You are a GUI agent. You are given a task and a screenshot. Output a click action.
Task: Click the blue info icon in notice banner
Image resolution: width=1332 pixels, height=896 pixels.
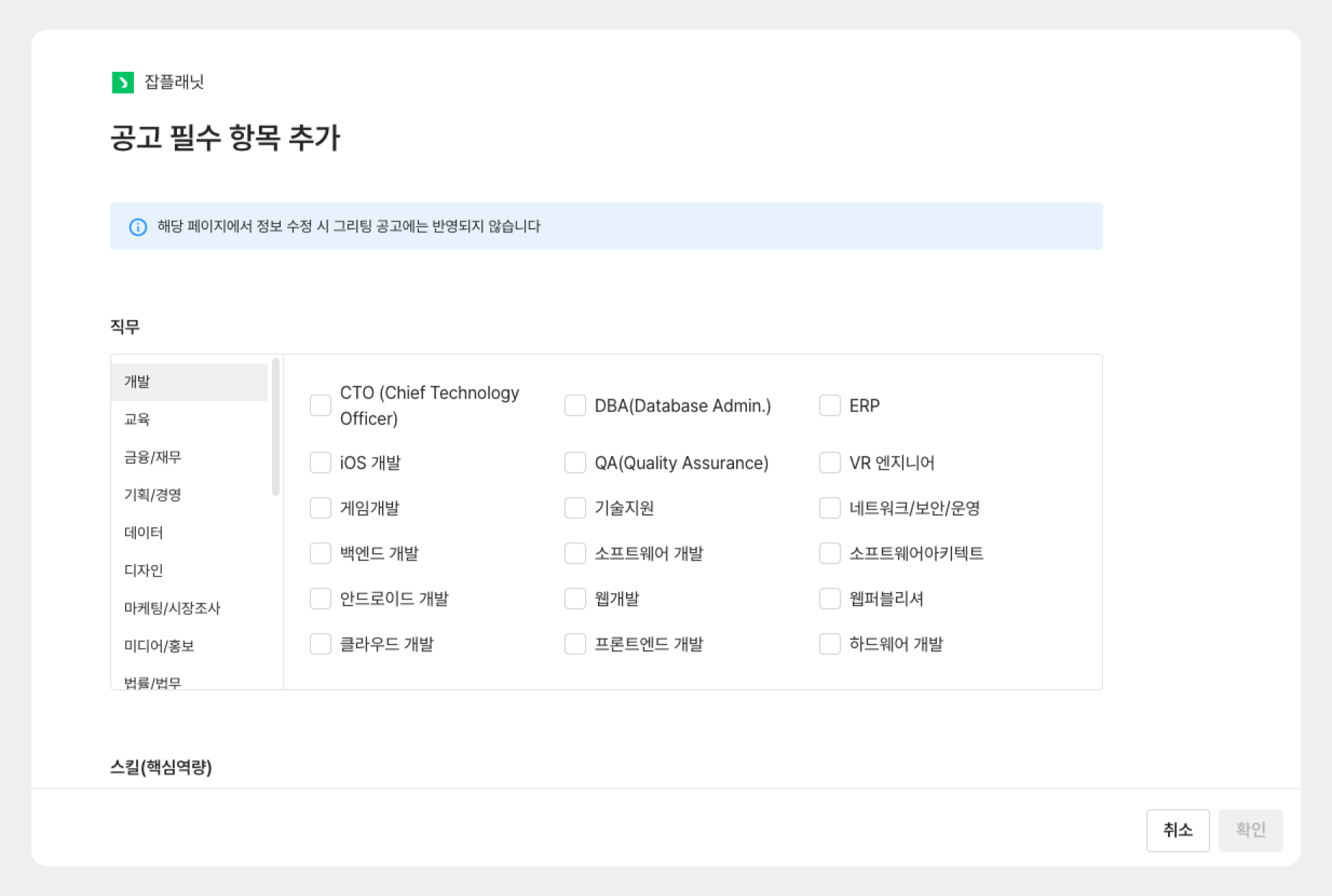click(137, 227)
